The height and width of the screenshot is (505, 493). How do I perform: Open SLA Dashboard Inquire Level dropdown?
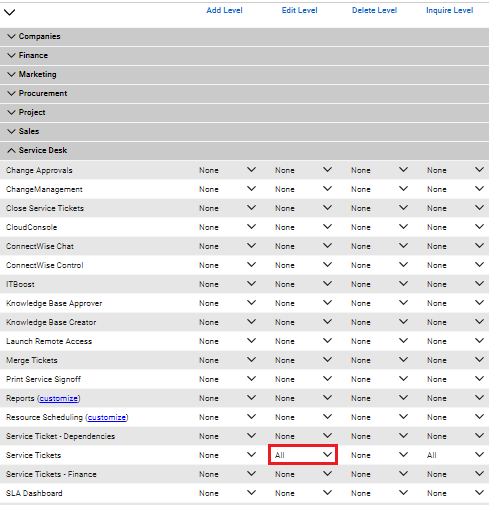455,493
